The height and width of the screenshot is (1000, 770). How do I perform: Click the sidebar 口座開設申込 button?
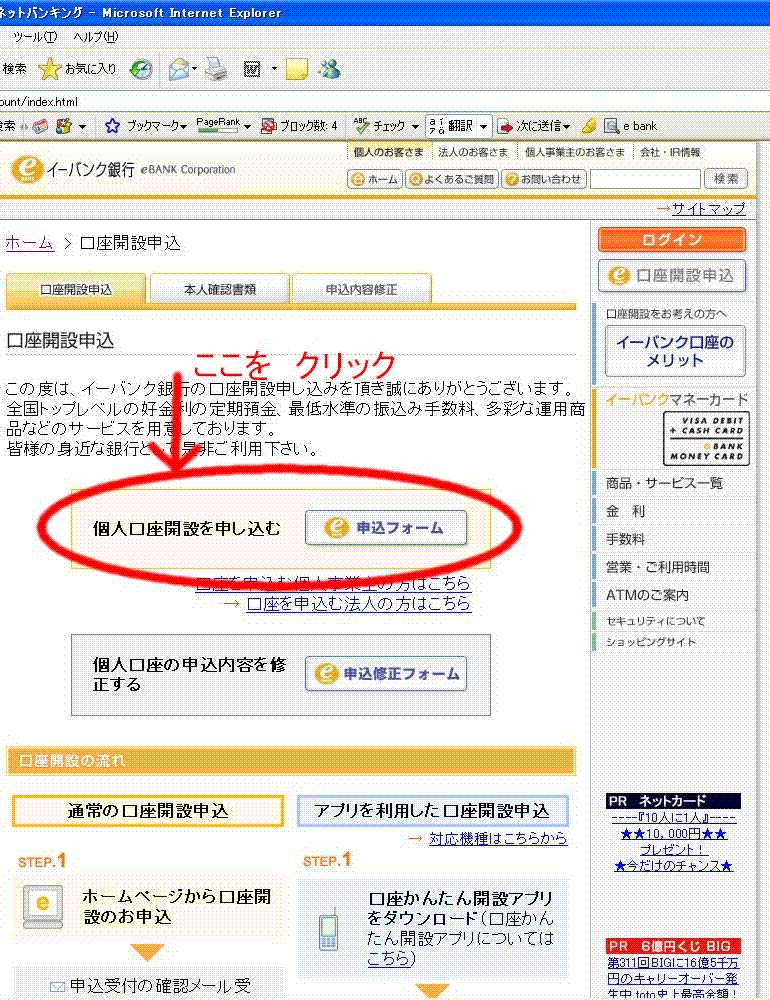(672, 276)
